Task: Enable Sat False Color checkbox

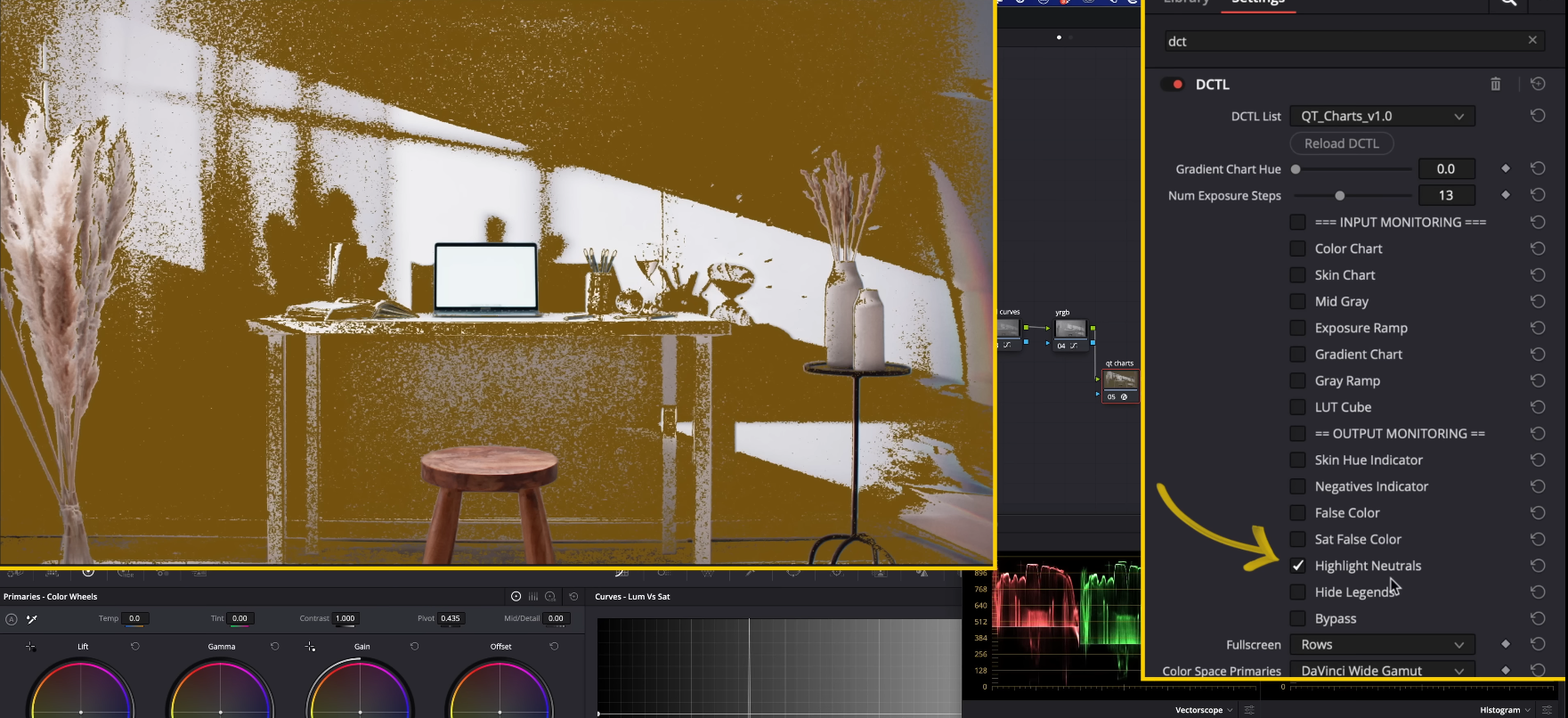Action: click(x=1298, y=539)
